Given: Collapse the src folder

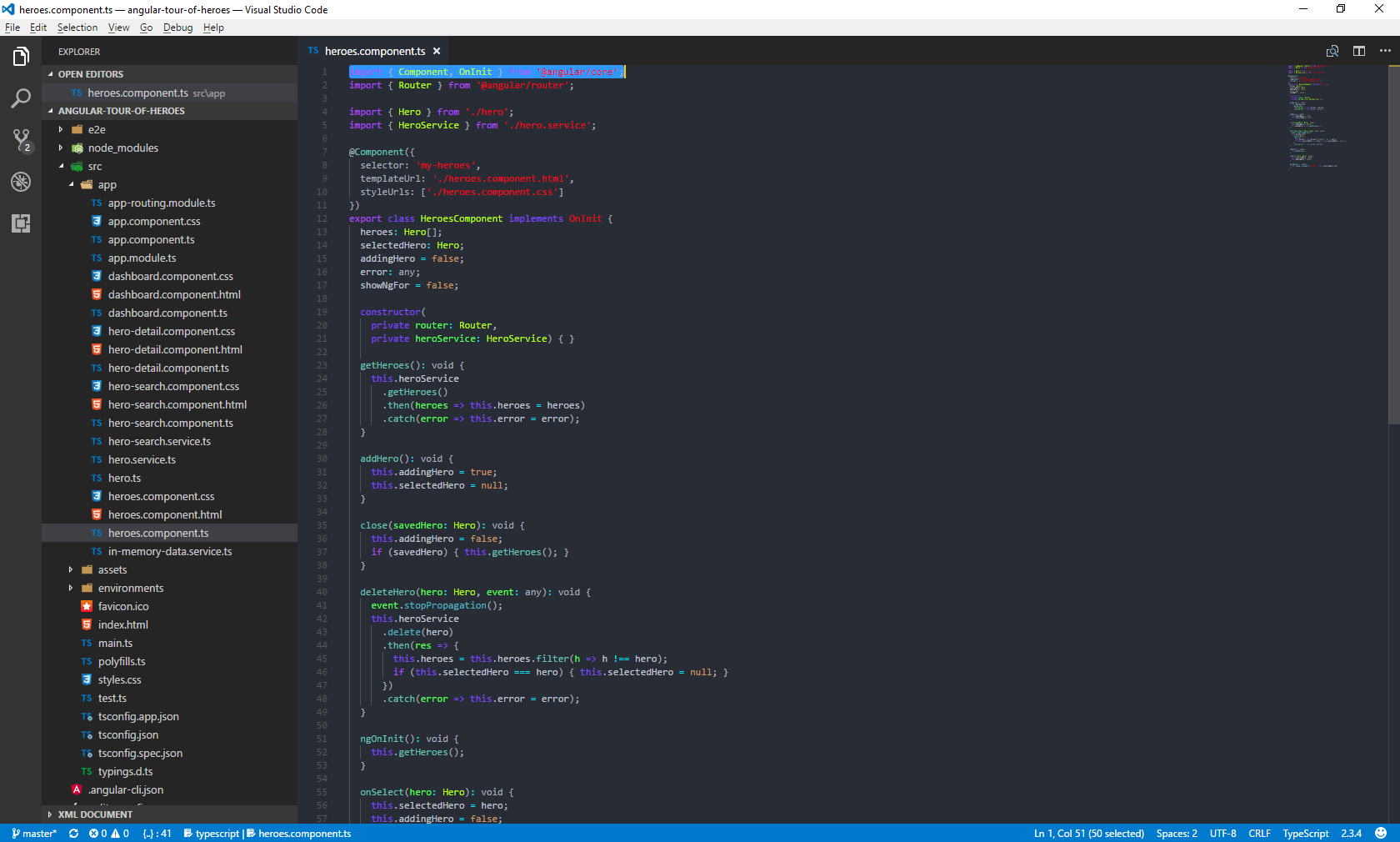Looking at the screenshot, I should [x=61, y=167].
